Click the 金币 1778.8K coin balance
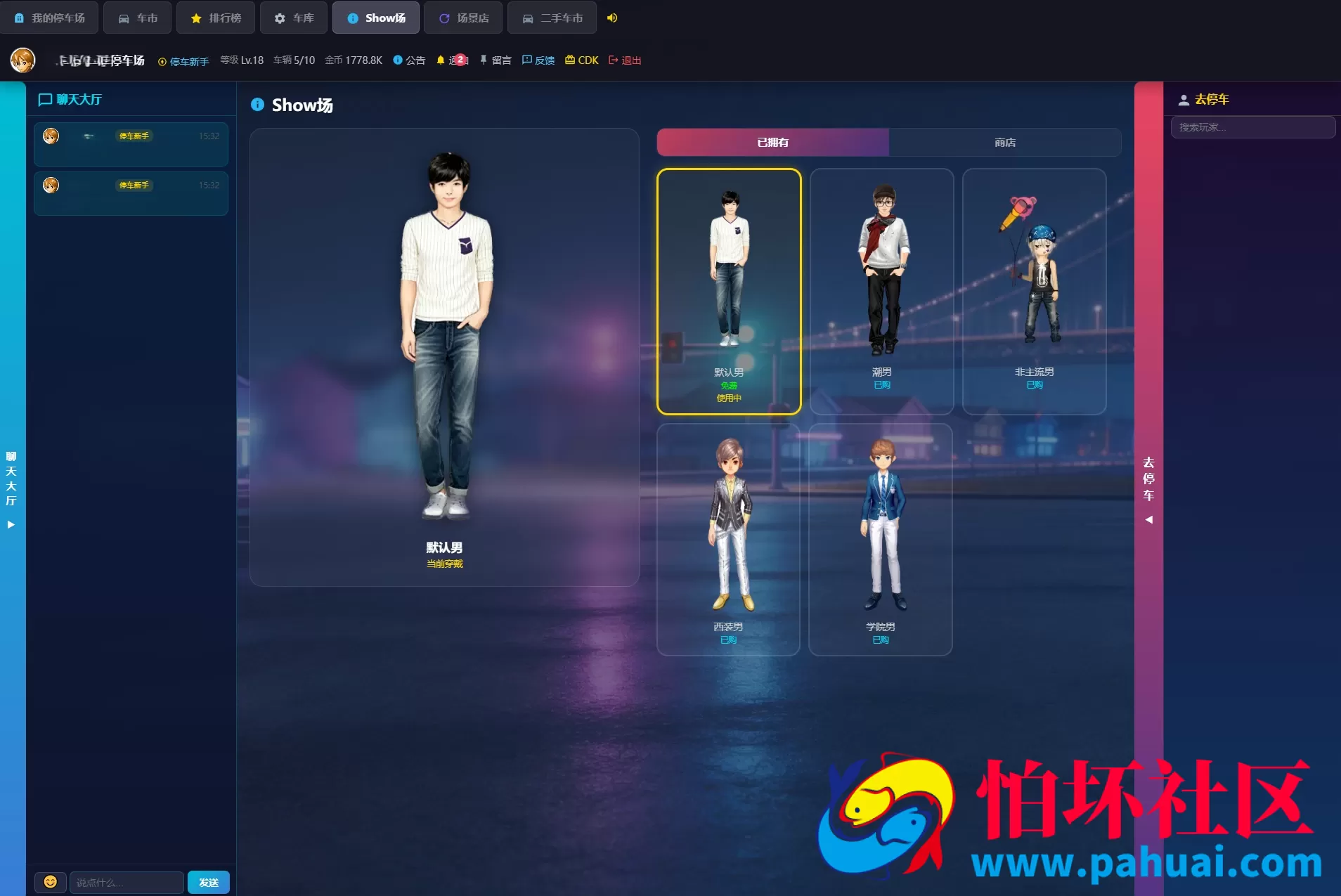This screenshot has height=896, width=1341. (354, 60)
